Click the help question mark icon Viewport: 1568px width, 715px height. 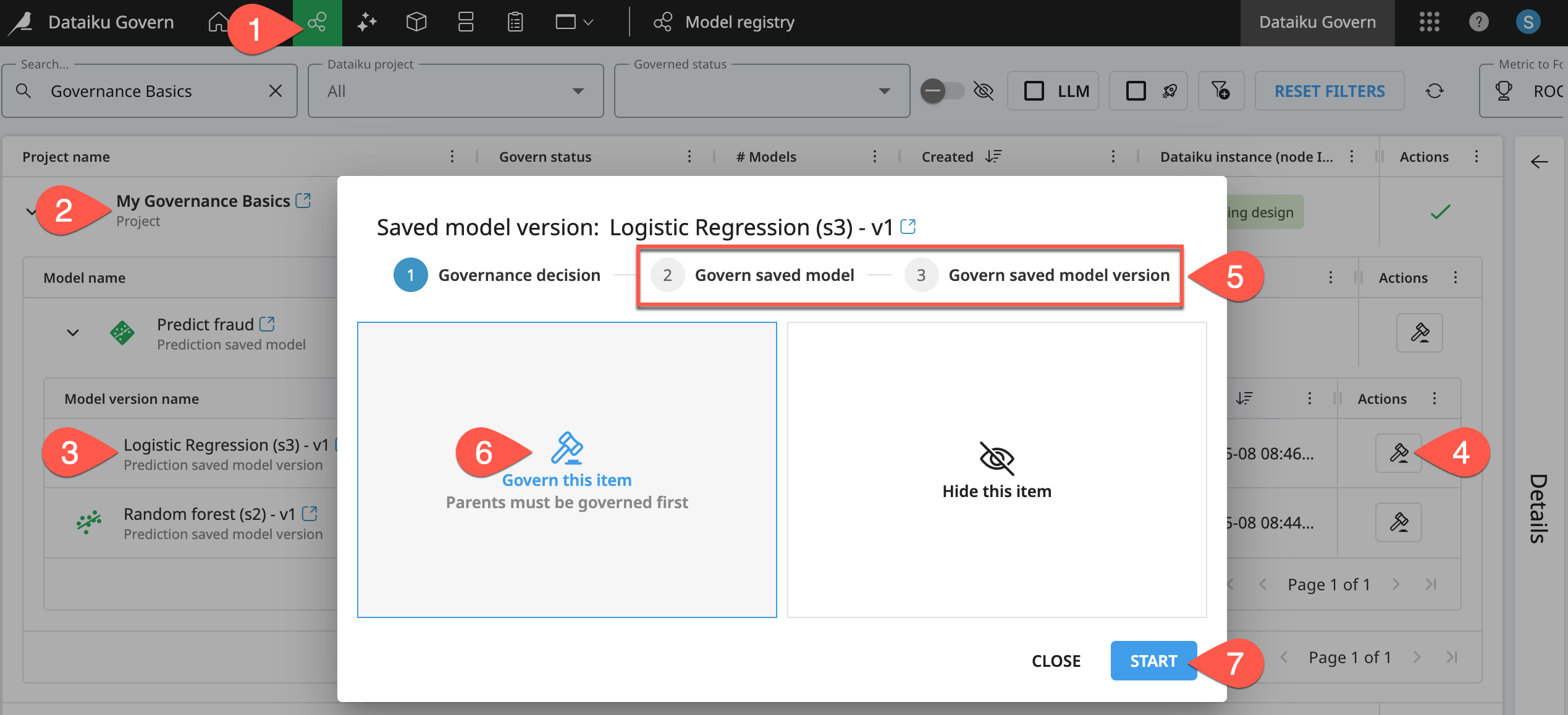1478,23
